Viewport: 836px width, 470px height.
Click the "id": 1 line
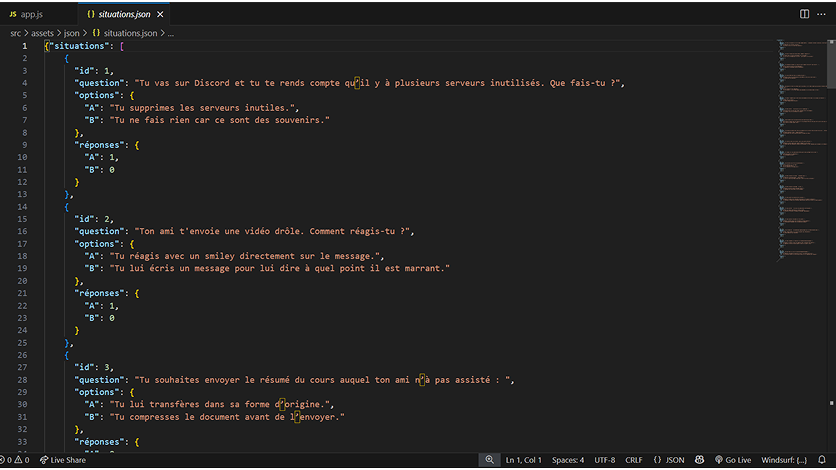coord(94,70)
